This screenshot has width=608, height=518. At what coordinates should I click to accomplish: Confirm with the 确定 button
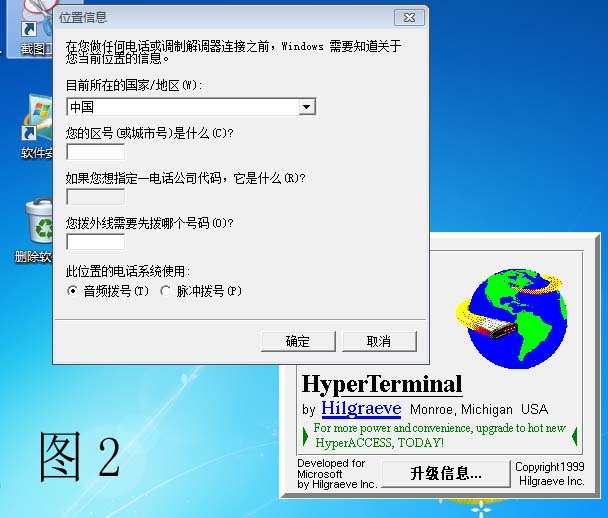pyautogui.click(x=298, y=341)
